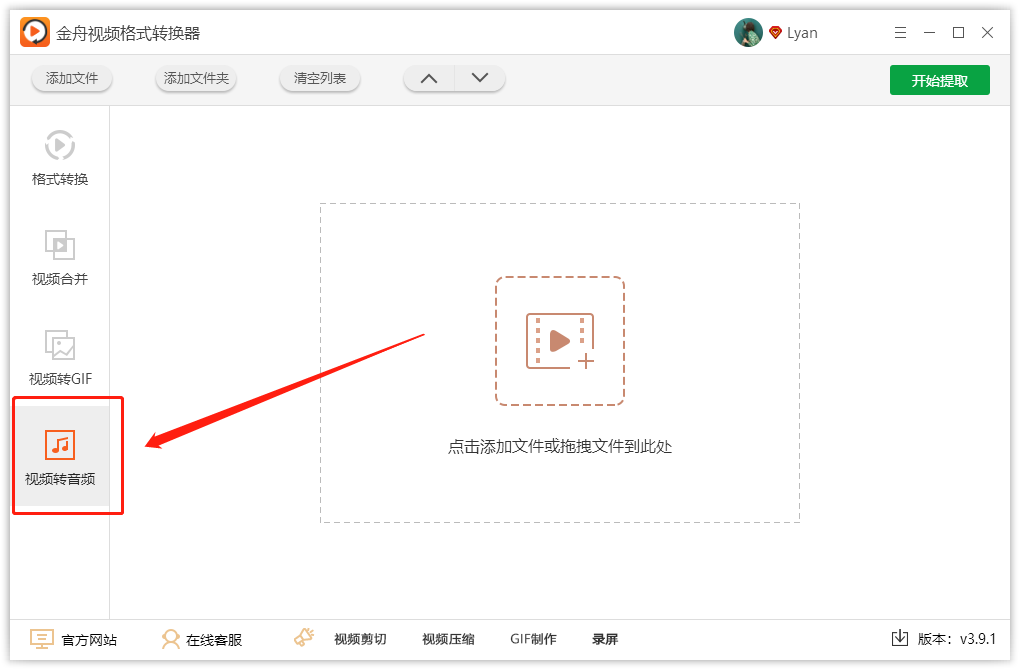
Task: Click the 版本: v3.9.1 text
Action: pos(957,639)
